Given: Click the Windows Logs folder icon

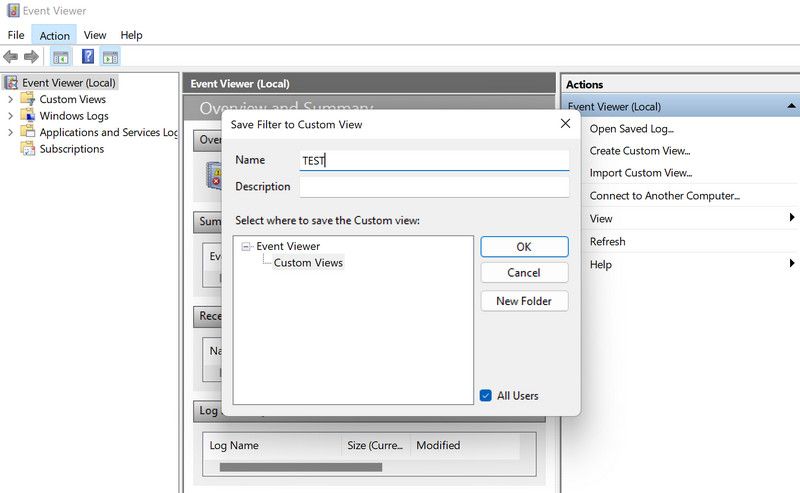Looking at the screenshot, I should point(28,116).
